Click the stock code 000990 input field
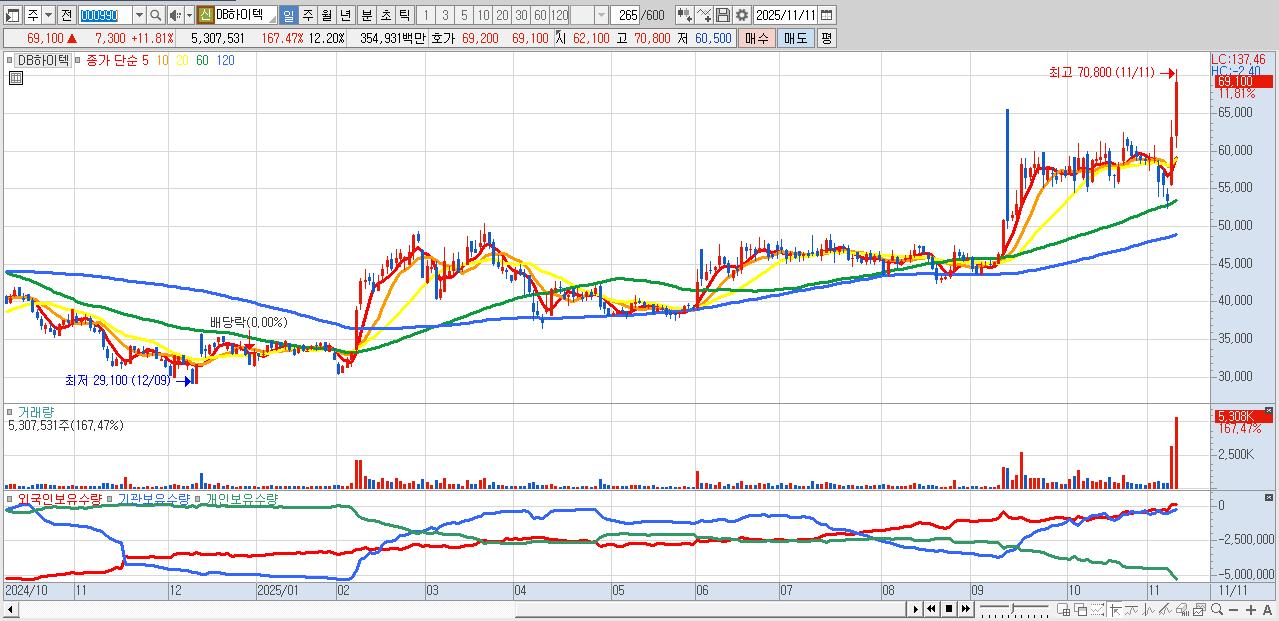 105,15
